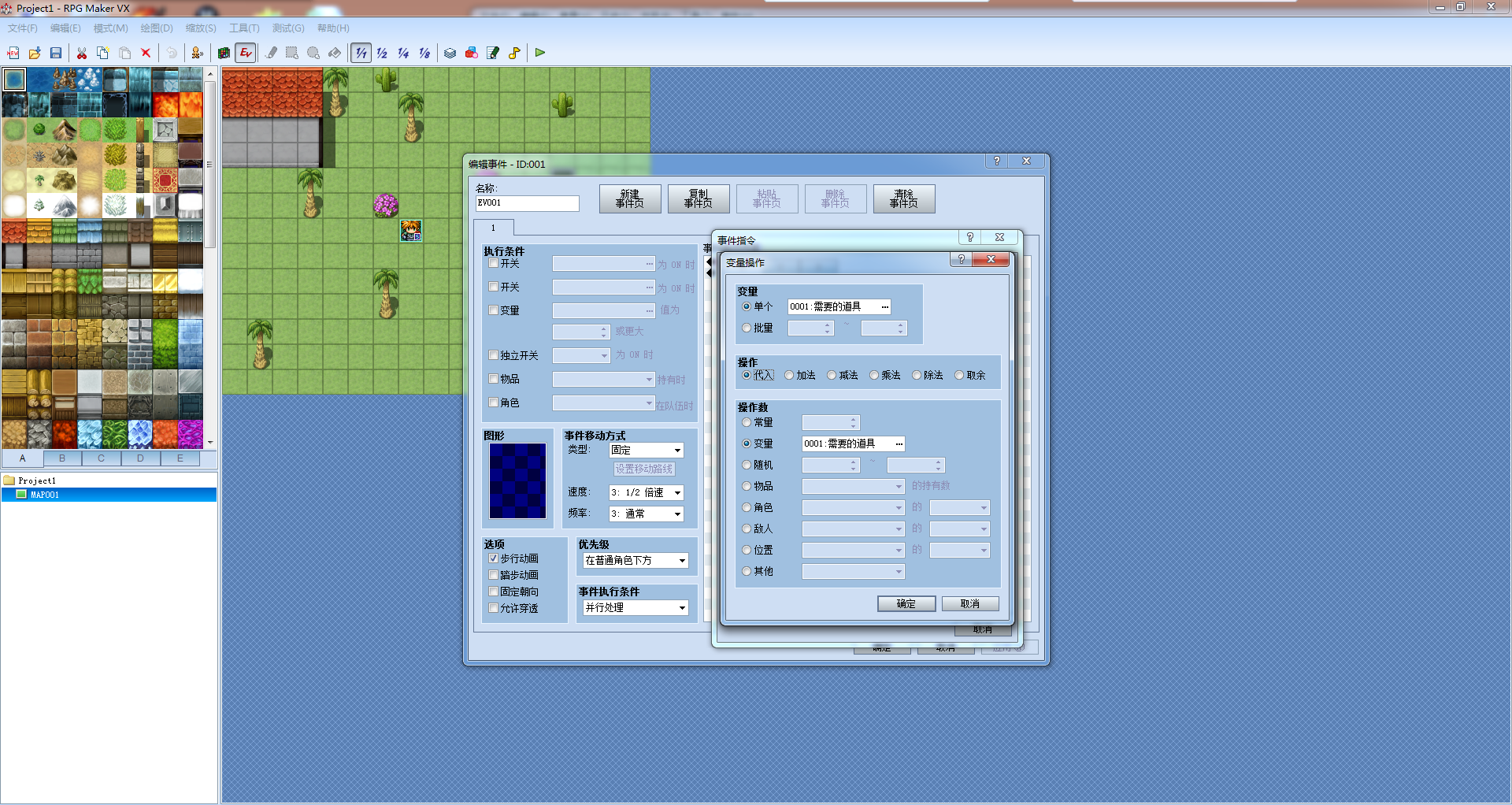Copy using the toolbar copy icon

coord(102,53)
